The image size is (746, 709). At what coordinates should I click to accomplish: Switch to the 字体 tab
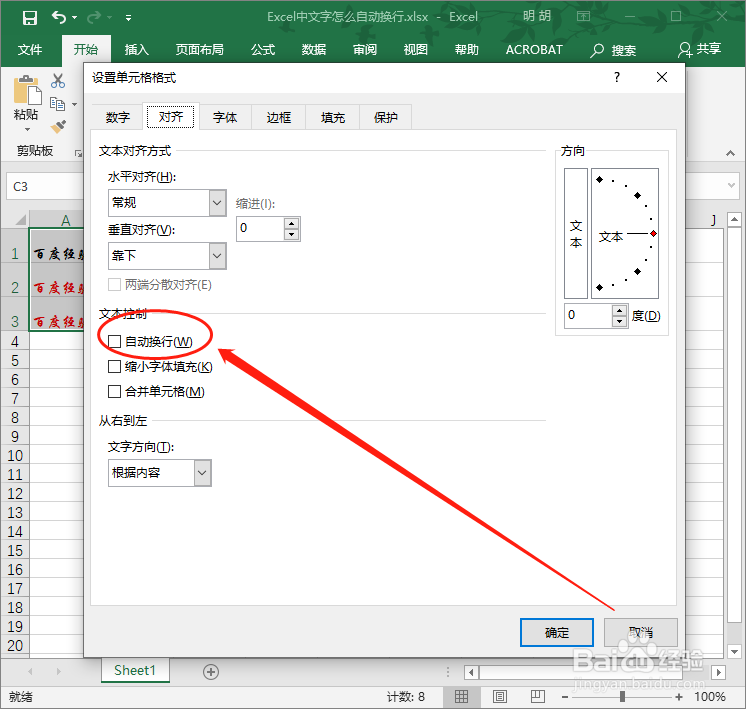tap(225, 117)
